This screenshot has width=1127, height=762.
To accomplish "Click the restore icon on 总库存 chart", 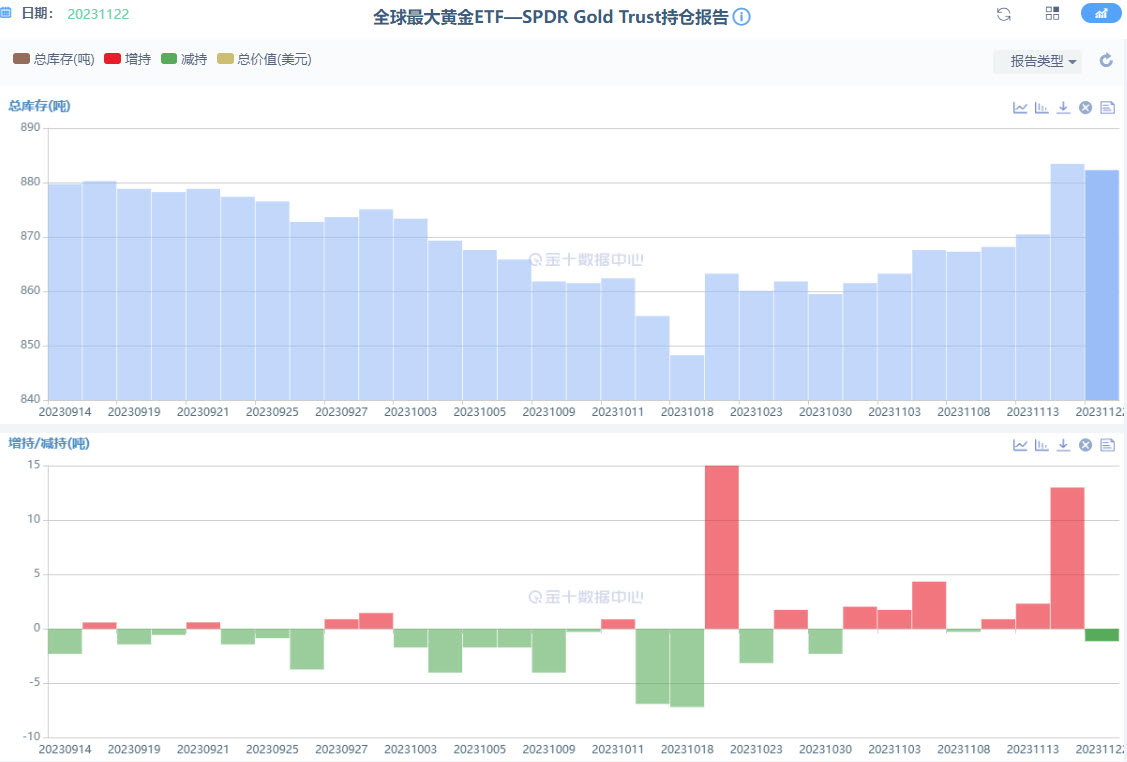I will tap(1085, 107).
